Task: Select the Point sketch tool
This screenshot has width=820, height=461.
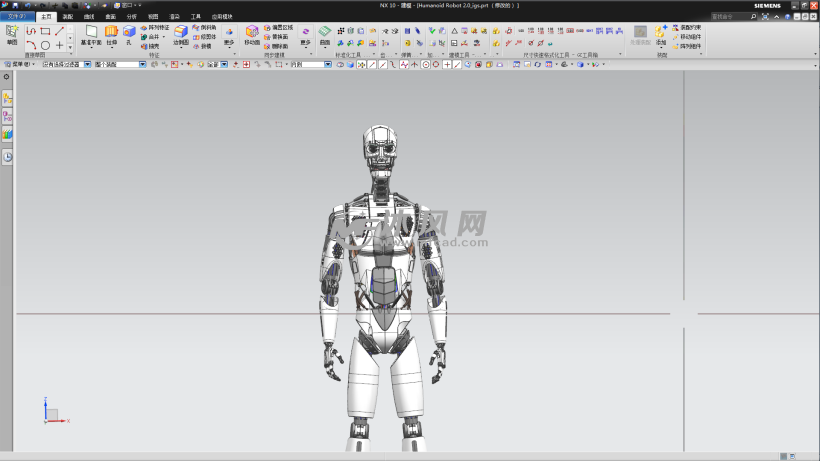Action: [60, 45]
